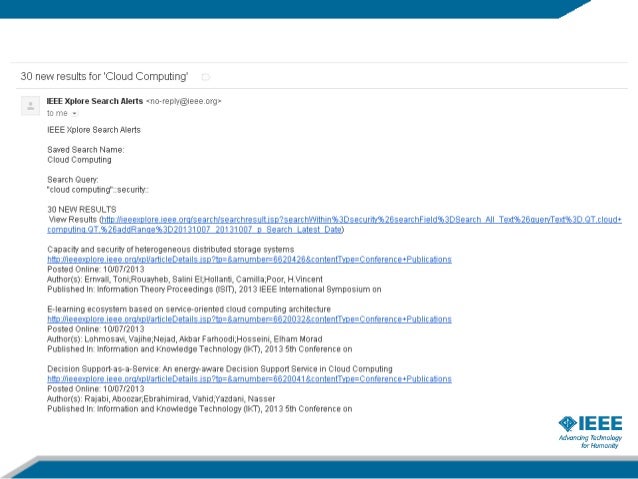Click the authors line starting with Lohmosavi, Vajihe
Image resolution: width=638 pixels, height=479 pixels.
[x=185, y=339]
